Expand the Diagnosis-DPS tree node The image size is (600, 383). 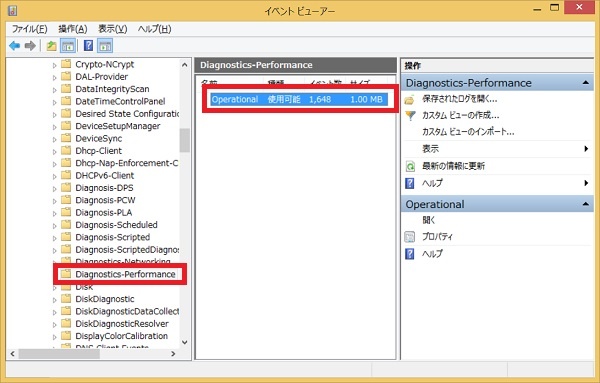pyautogui.click(x=54, y=189)
